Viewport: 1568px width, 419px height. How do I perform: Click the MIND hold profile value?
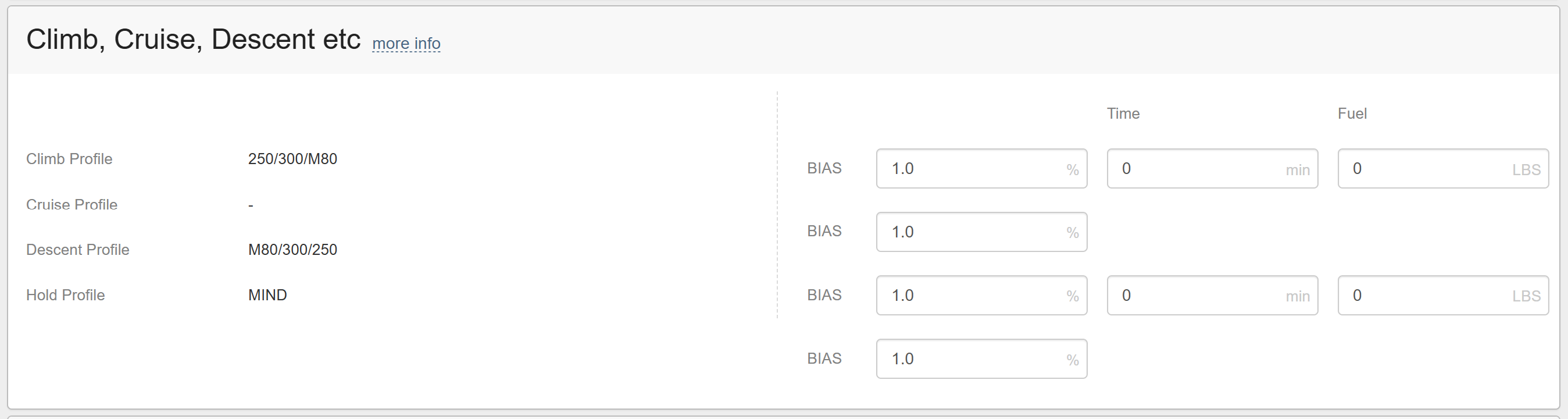click(267, 296)
